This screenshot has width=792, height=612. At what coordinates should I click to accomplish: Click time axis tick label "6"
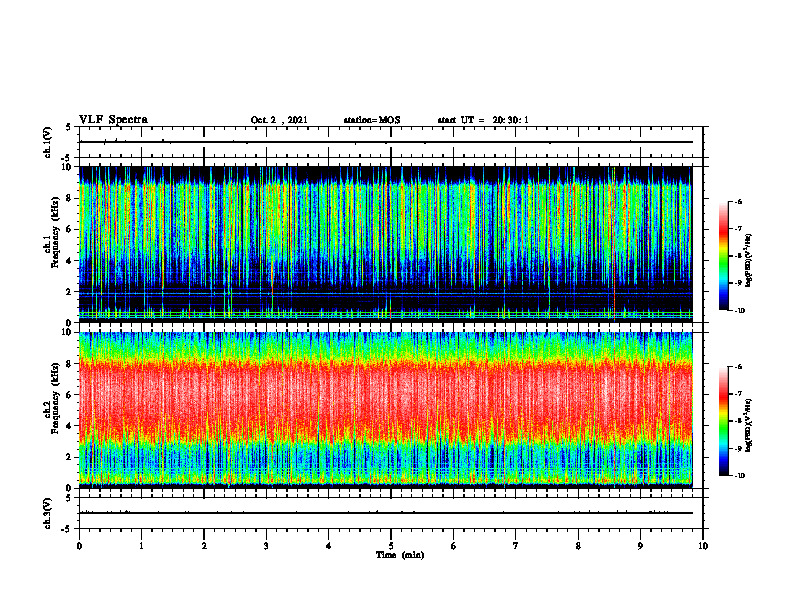coord(454,546)
